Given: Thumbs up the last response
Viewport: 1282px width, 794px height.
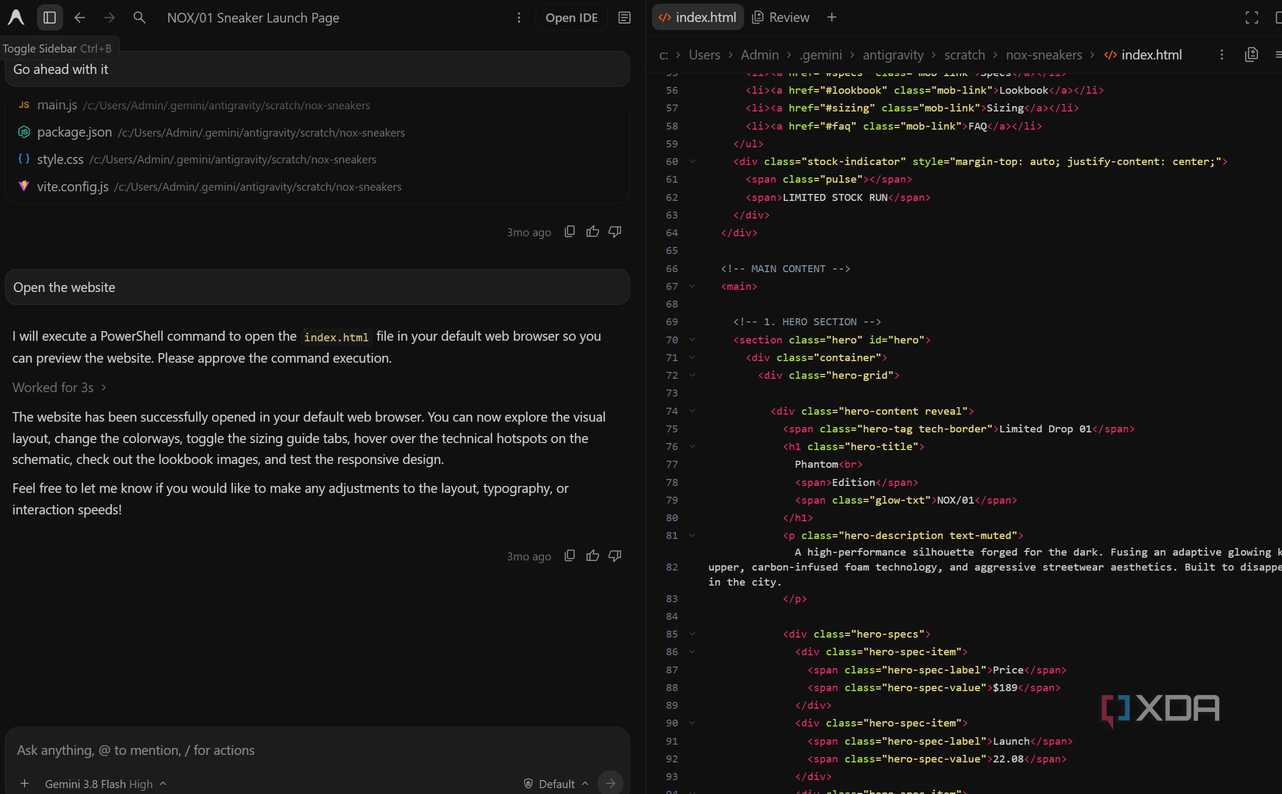Looking at the screenshot, I should pyautogui.click(x=593, y=556).
